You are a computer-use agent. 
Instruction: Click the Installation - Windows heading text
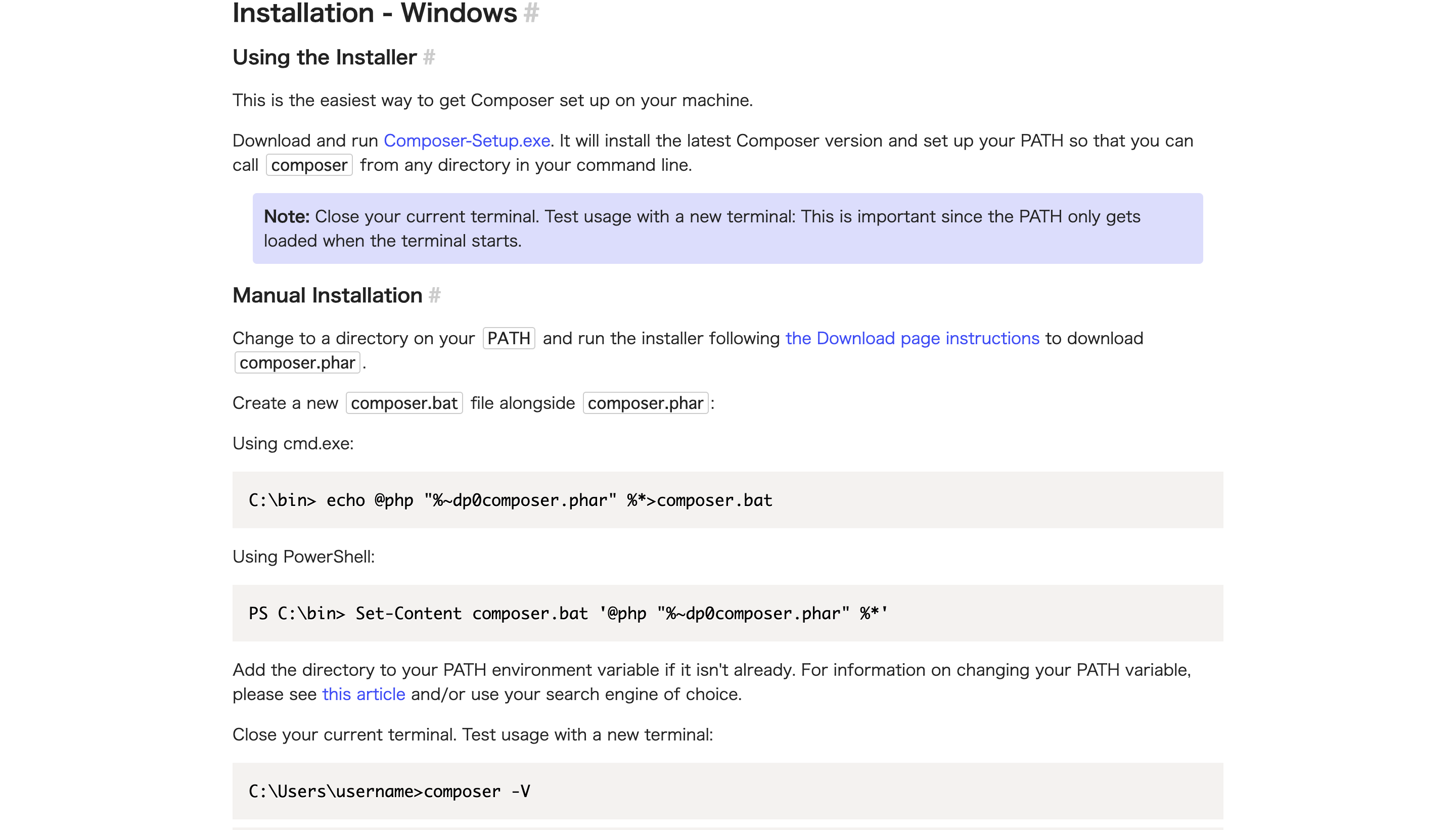click(x=375, y=13)
